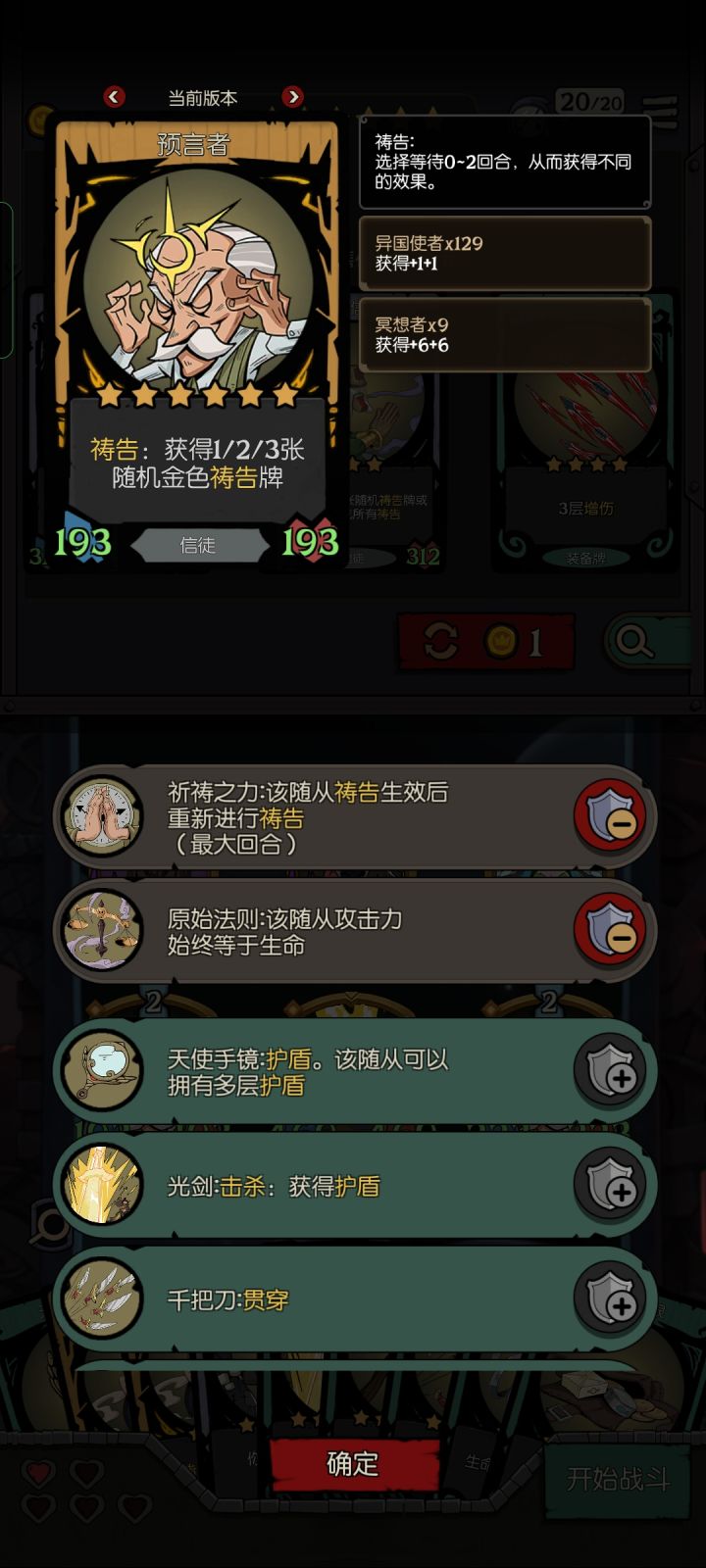The height and width of the screenshot is (1568, 706).
Task: Remove the 原始法则 equipment with minus shield
Action: pos(610,931)
